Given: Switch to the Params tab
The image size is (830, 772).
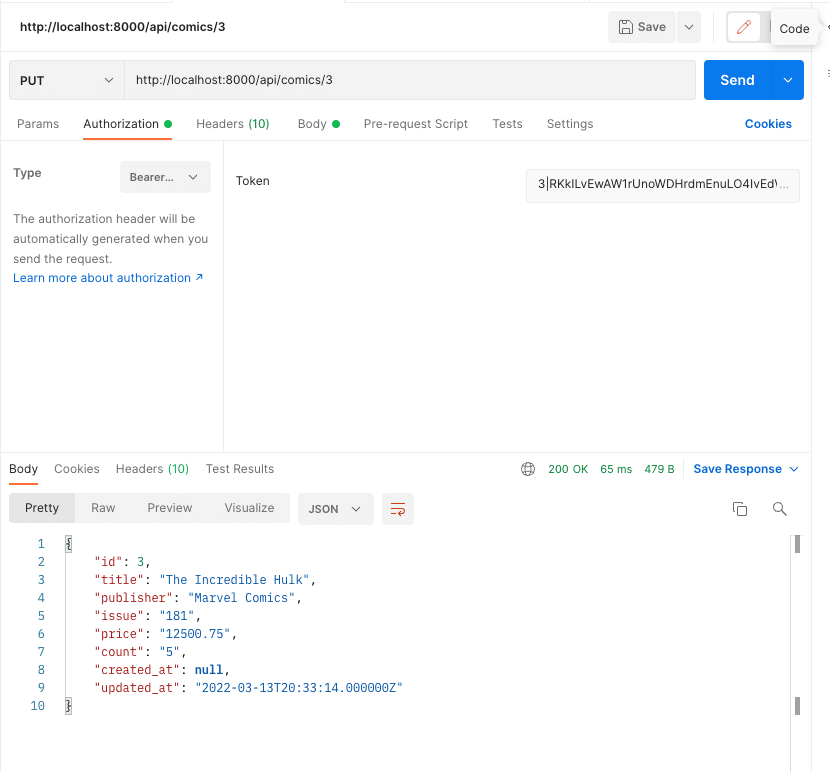Looking at the screenshot, I should (x=38, y=124).
